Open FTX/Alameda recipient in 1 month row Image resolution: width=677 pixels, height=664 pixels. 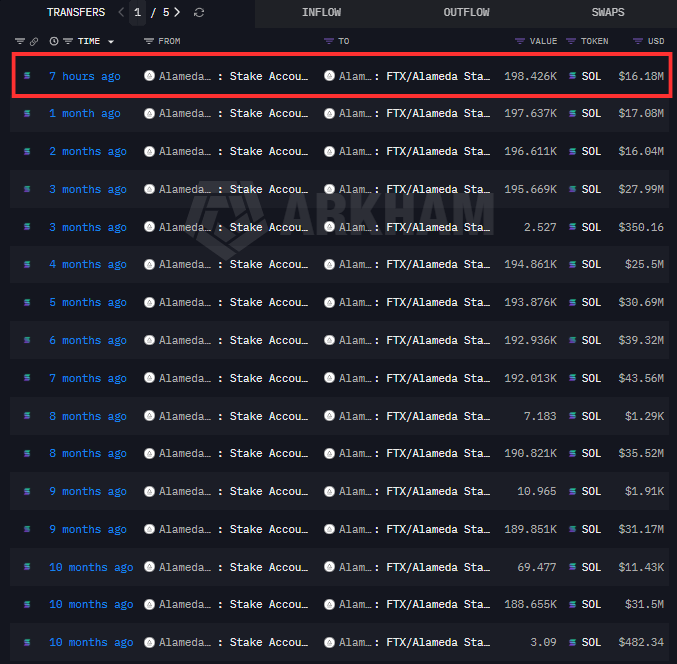438,114
